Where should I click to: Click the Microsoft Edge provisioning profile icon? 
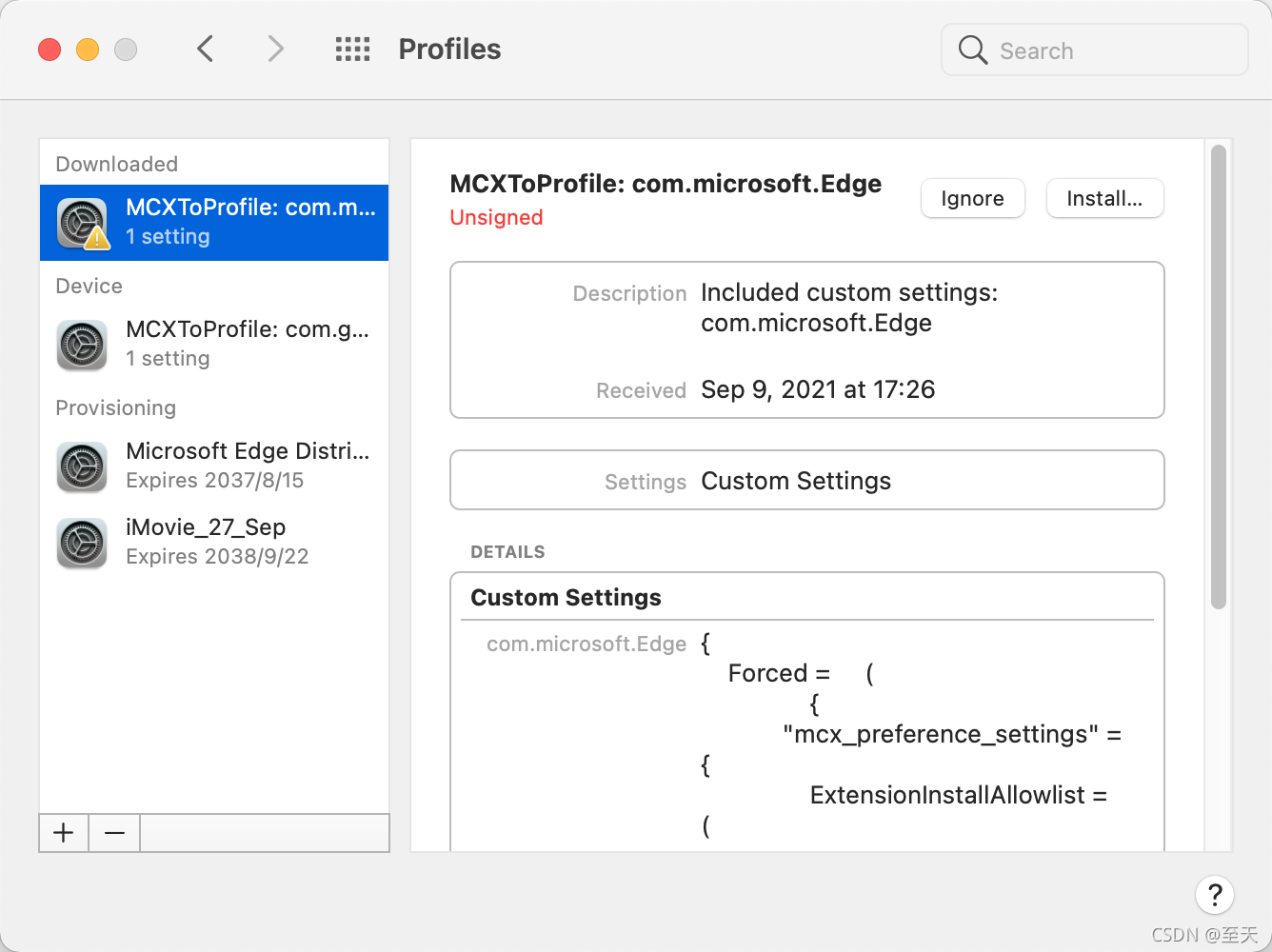coord(82,466)
